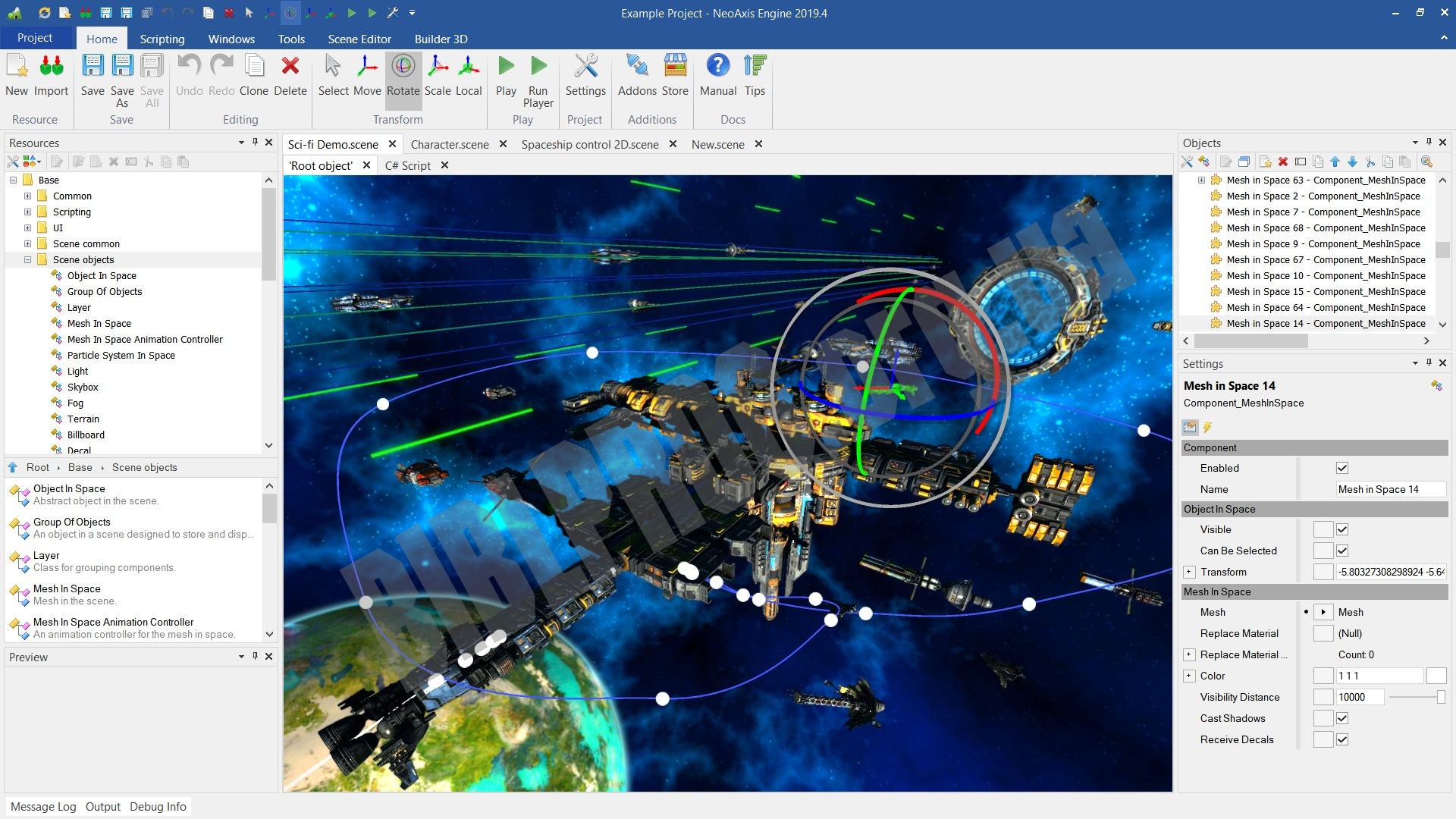The width and height of the screenshot is (1456, 819).
Task: Click move up arrow in Objects toolbar
Action: pyautogui.click(x=1335, y=162)
